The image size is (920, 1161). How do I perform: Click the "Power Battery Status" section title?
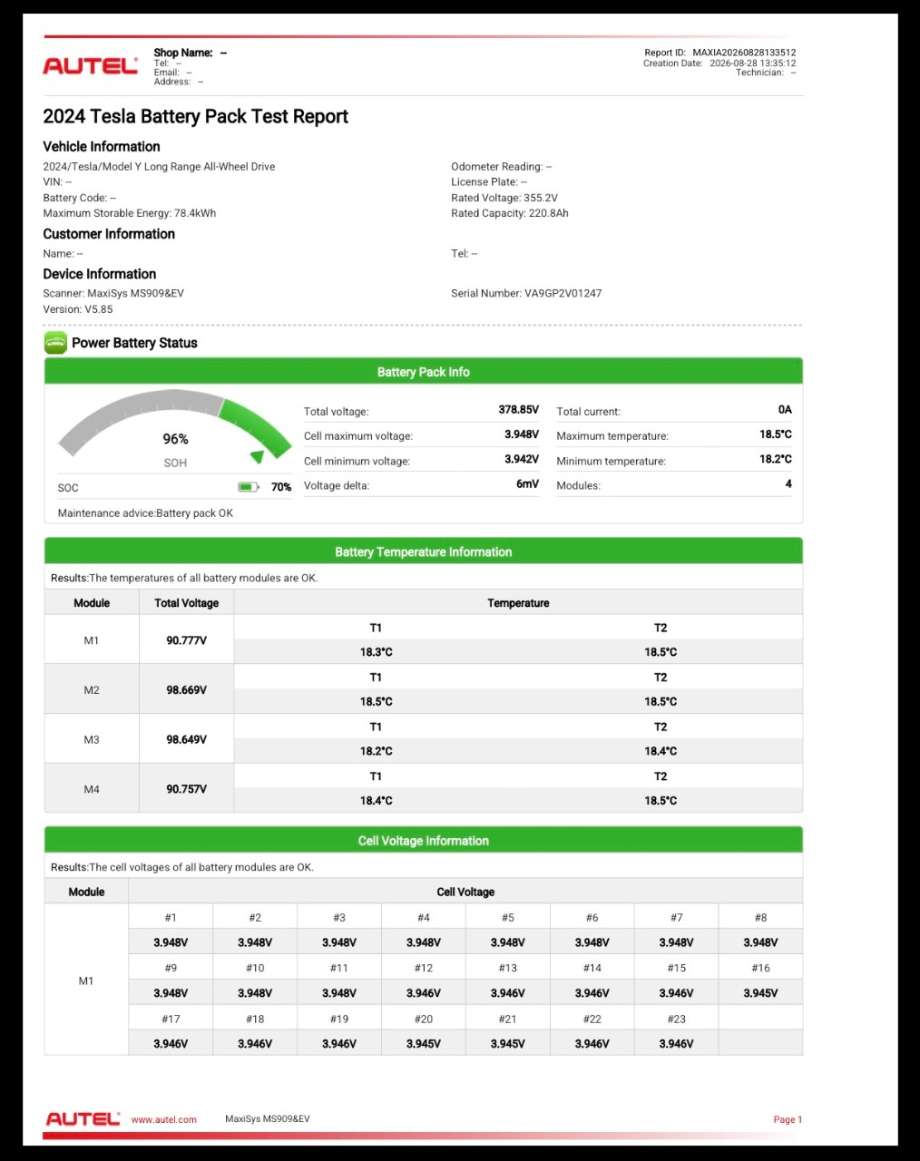(134, 343)
